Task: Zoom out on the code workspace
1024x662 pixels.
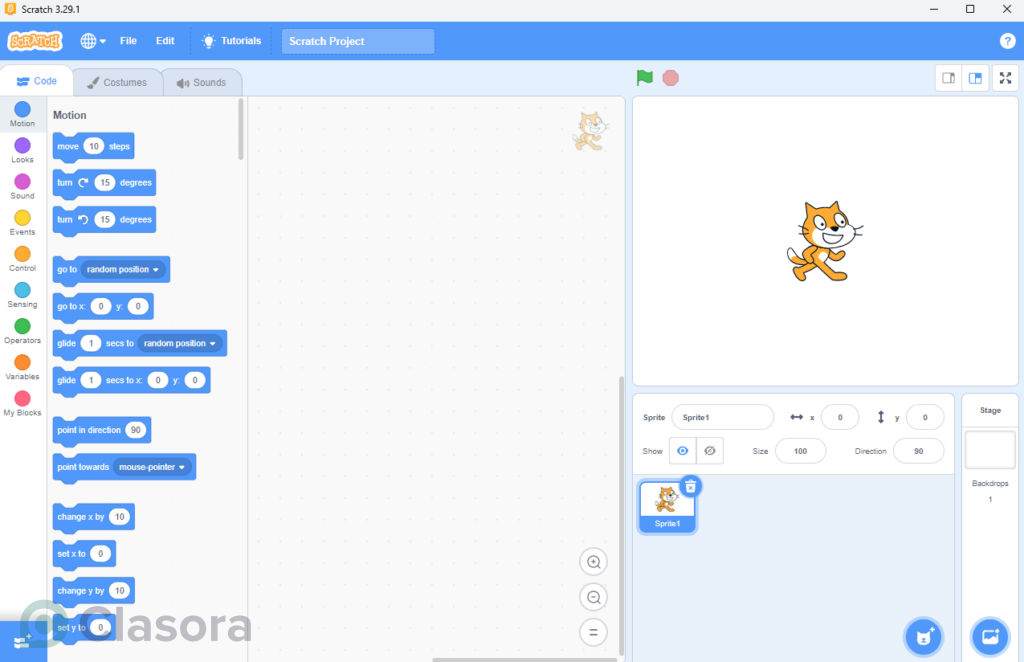Action: click(x=593, y=597)
